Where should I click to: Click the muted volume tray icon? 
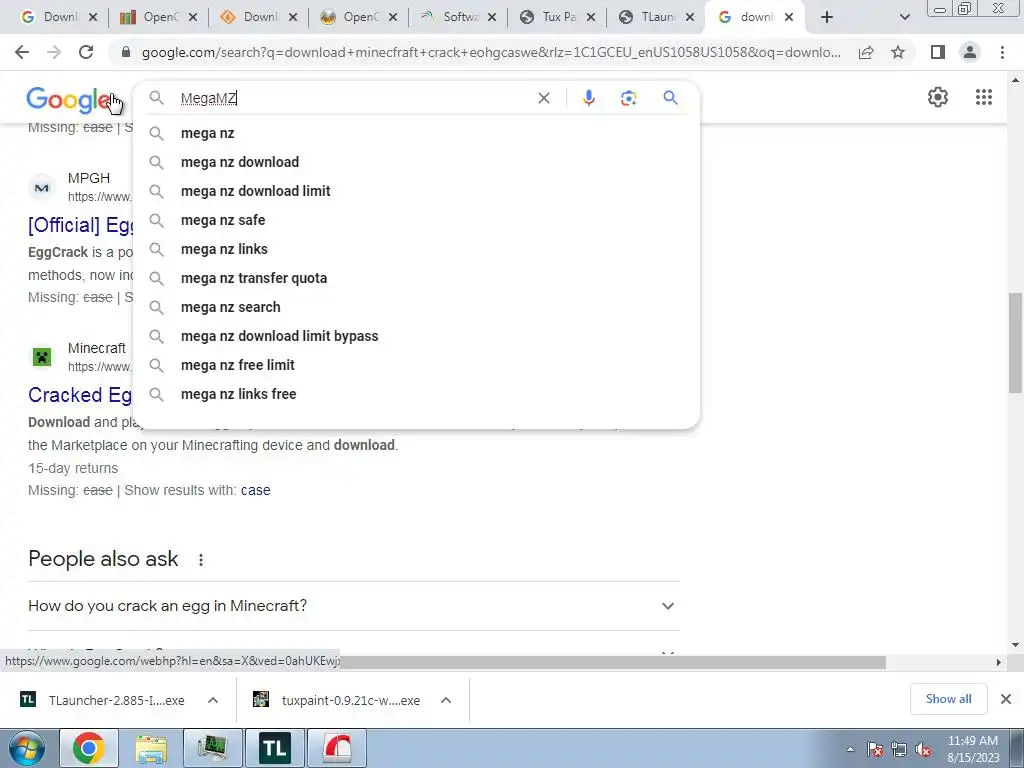click(x=923, y=749)
